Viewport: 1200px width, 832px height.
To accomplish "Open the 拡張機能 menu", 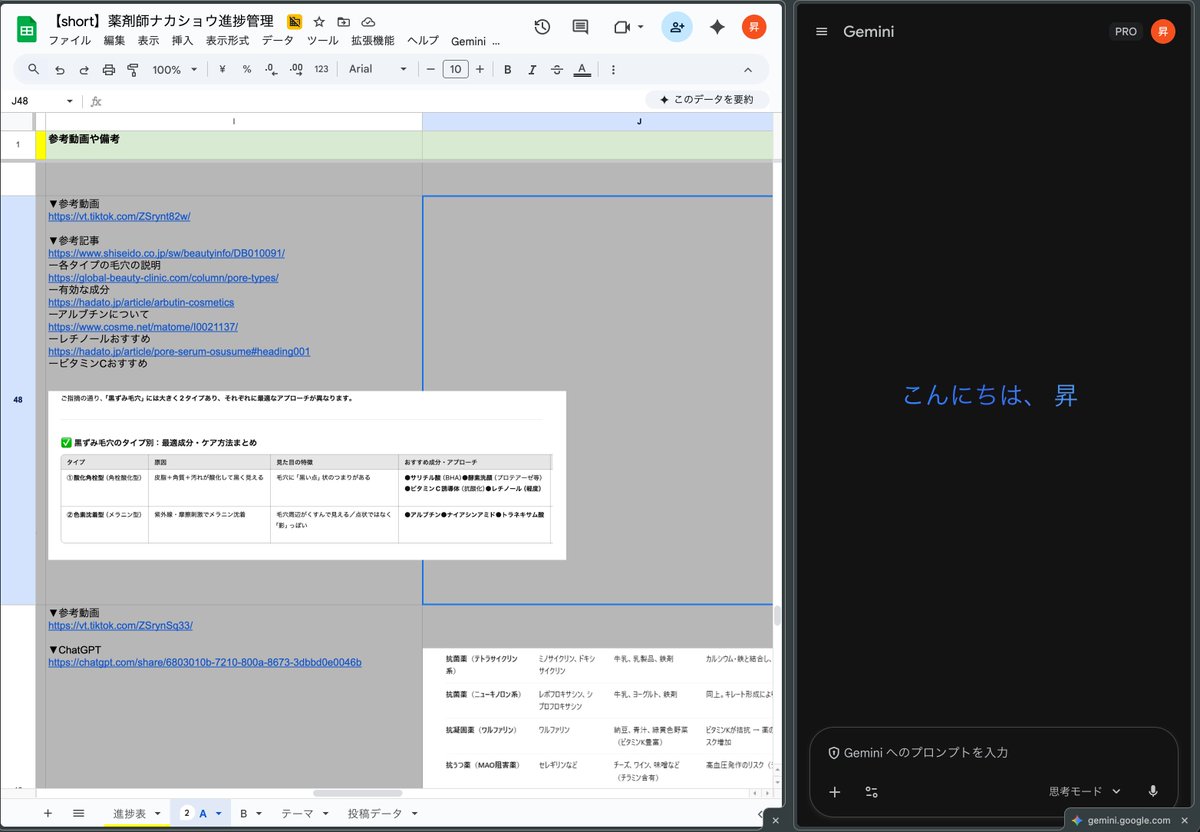I will [372, 41].
